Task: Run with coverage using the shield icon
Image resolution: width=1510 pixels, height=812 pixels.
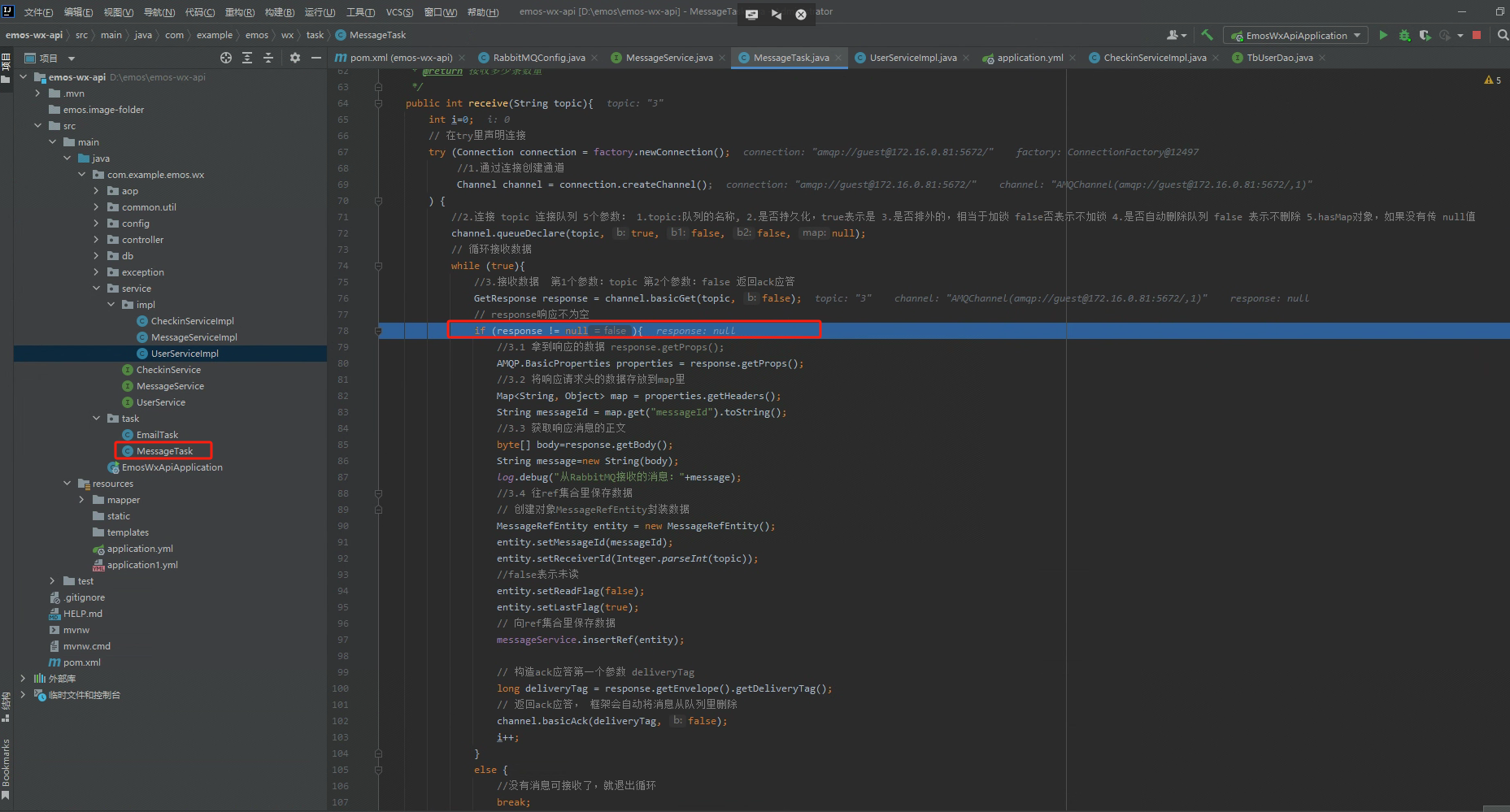Action: tap(1425, 35)
